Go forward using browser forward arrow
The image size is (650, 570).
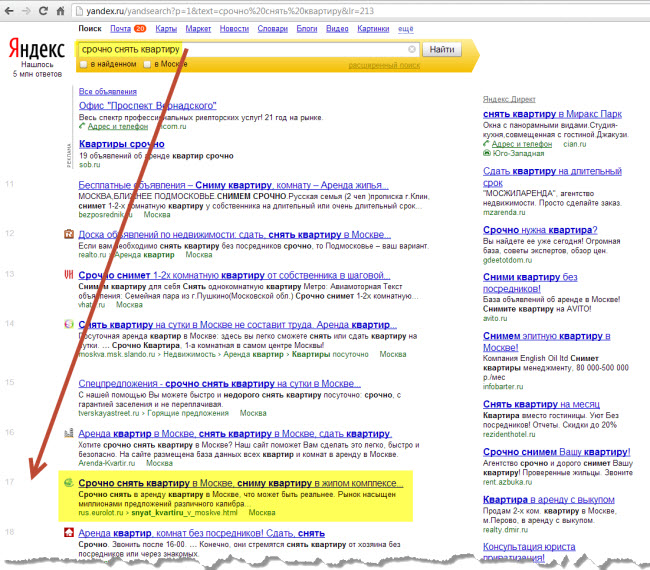pyautogui.click(x=26, y=11)
